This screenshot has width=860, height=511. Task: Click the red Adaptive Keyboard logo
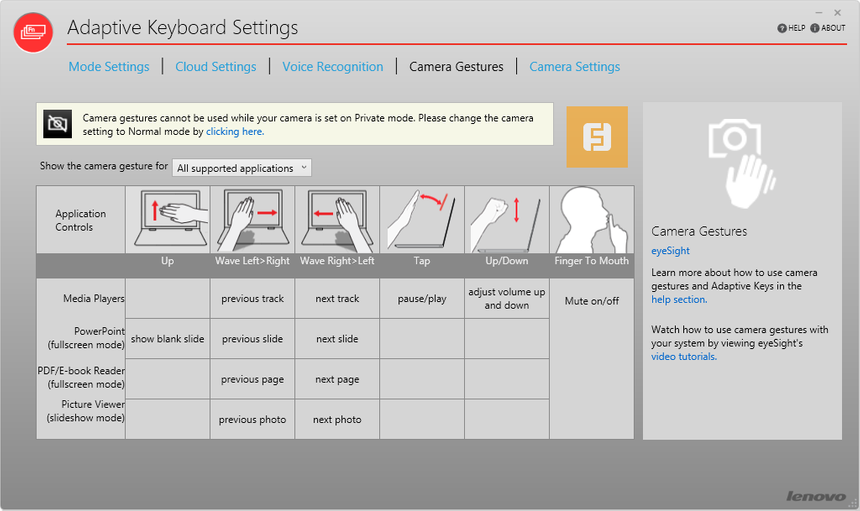33,32
